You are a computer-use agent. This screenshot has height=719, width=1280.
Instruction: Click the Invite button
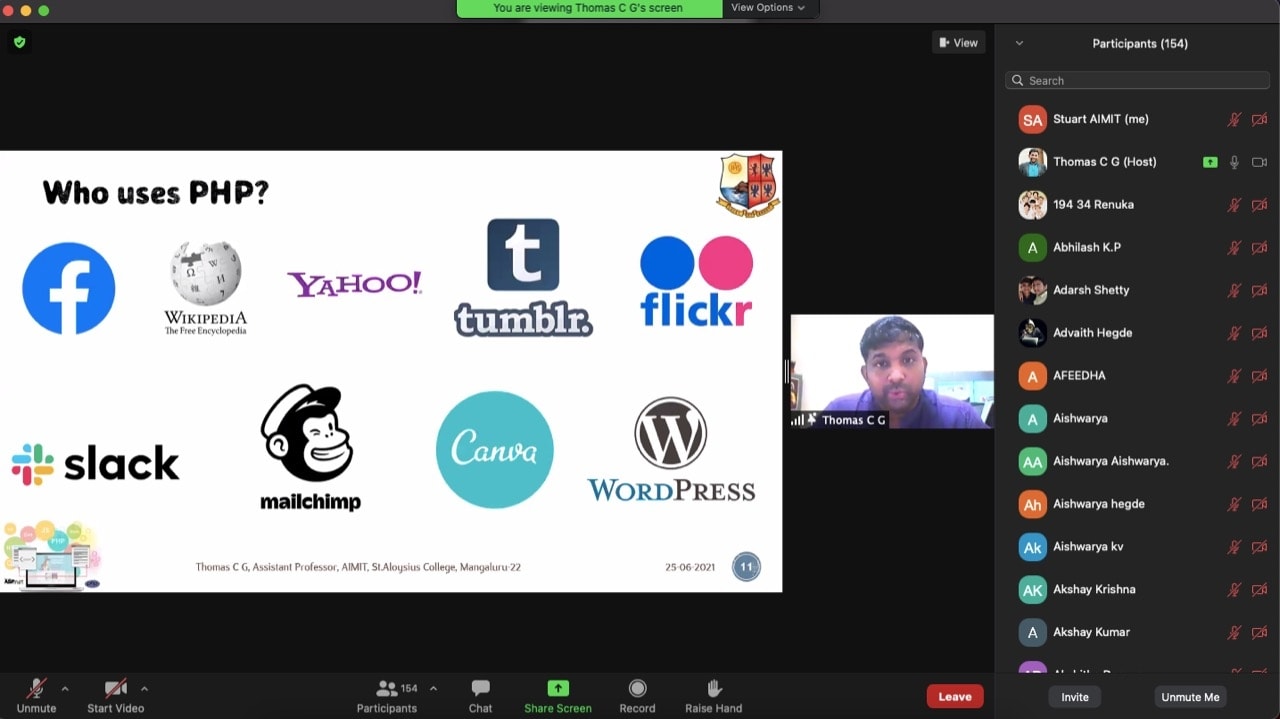[x=1075, y=697]
